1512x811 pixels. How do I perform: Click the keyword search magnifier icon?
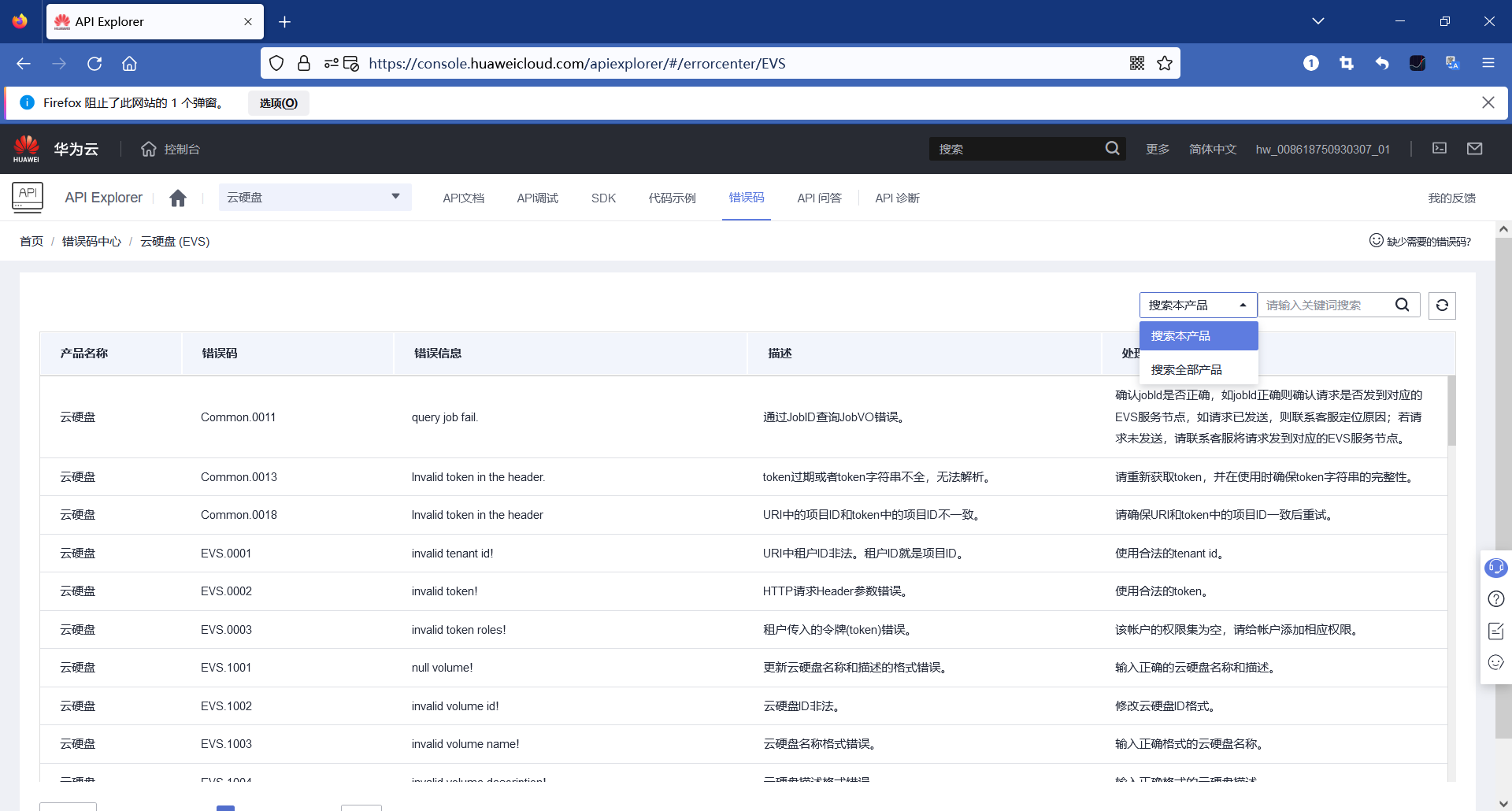(1403, 305)
